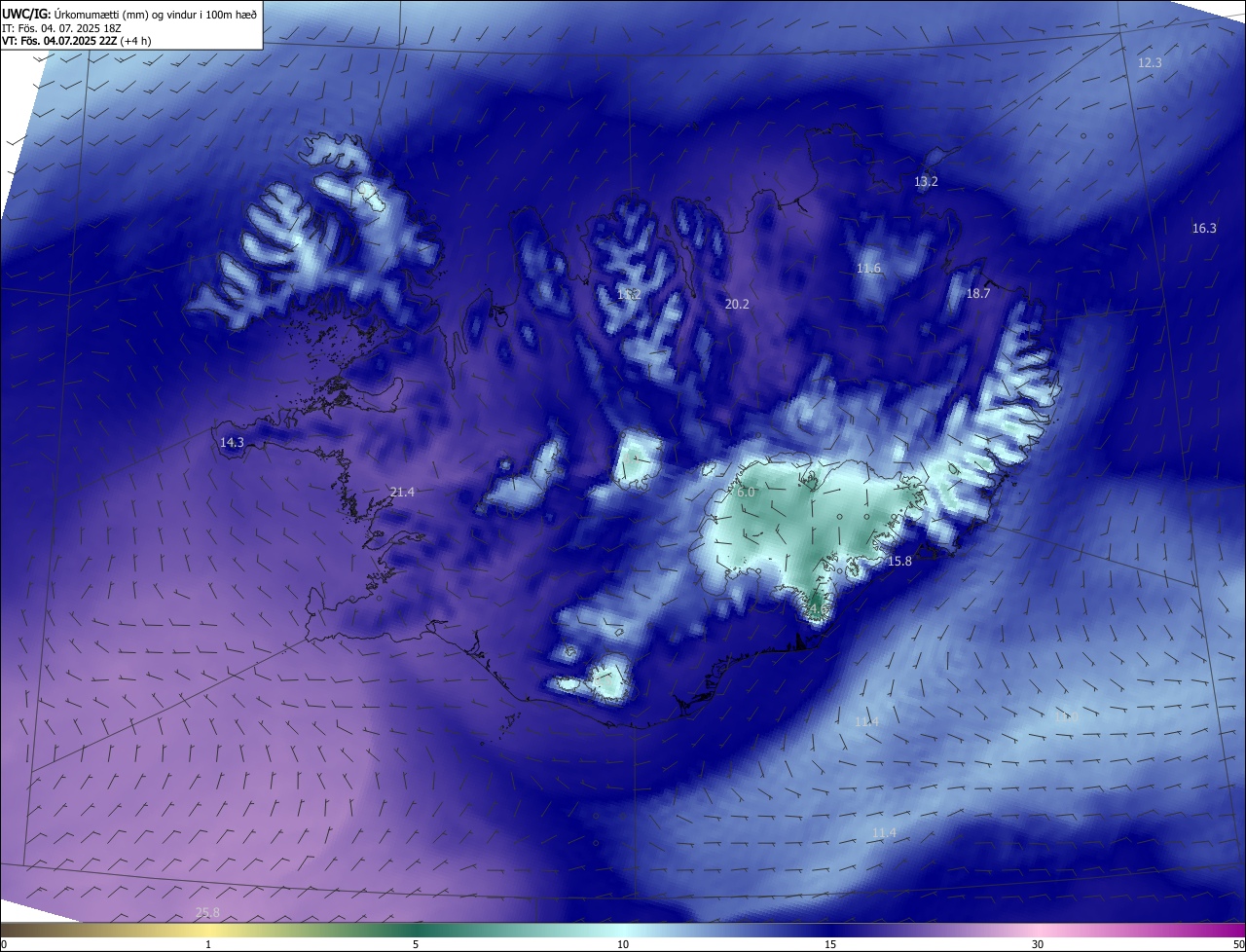Click the 21.4 value label on the map

(402, 493)
